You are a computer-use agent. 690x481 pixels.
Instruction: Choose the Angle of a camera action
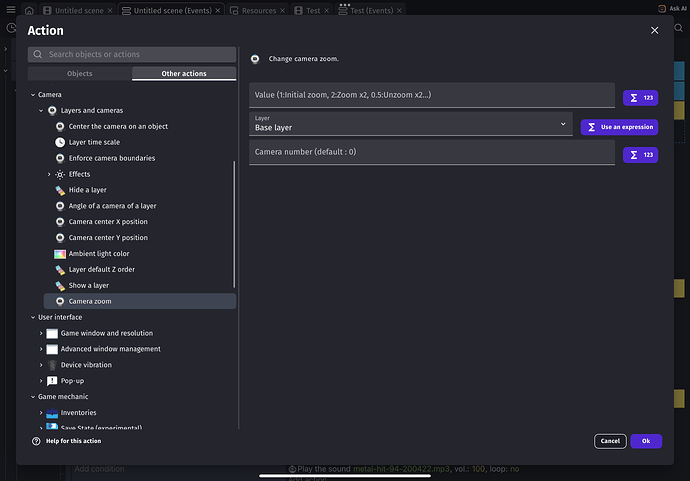112,206
